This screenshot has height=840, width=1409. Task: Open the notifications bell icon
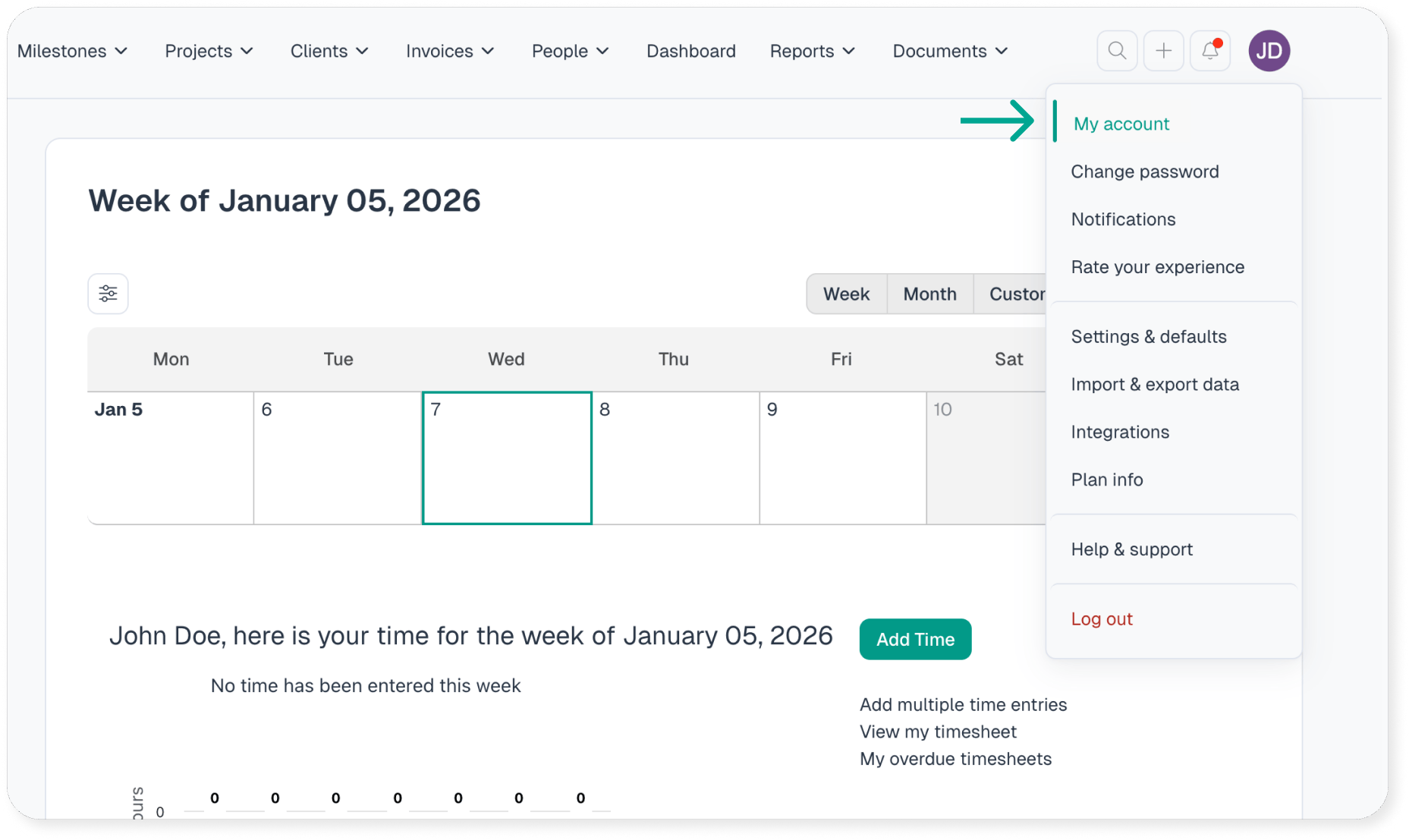tap(1209, 51)
